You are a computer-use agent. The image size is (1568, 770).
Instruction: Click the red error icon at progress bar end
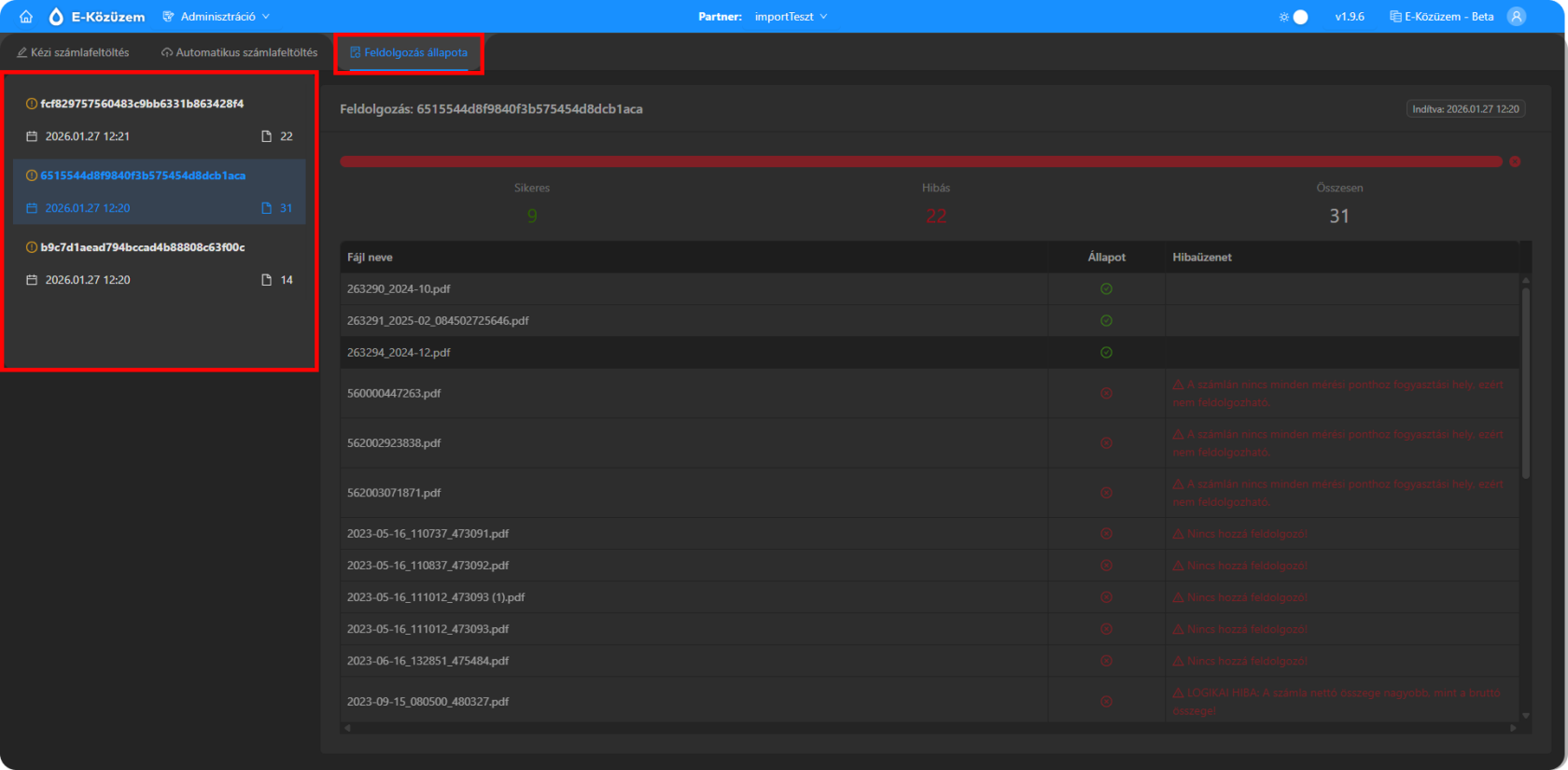coord(1515,161)
